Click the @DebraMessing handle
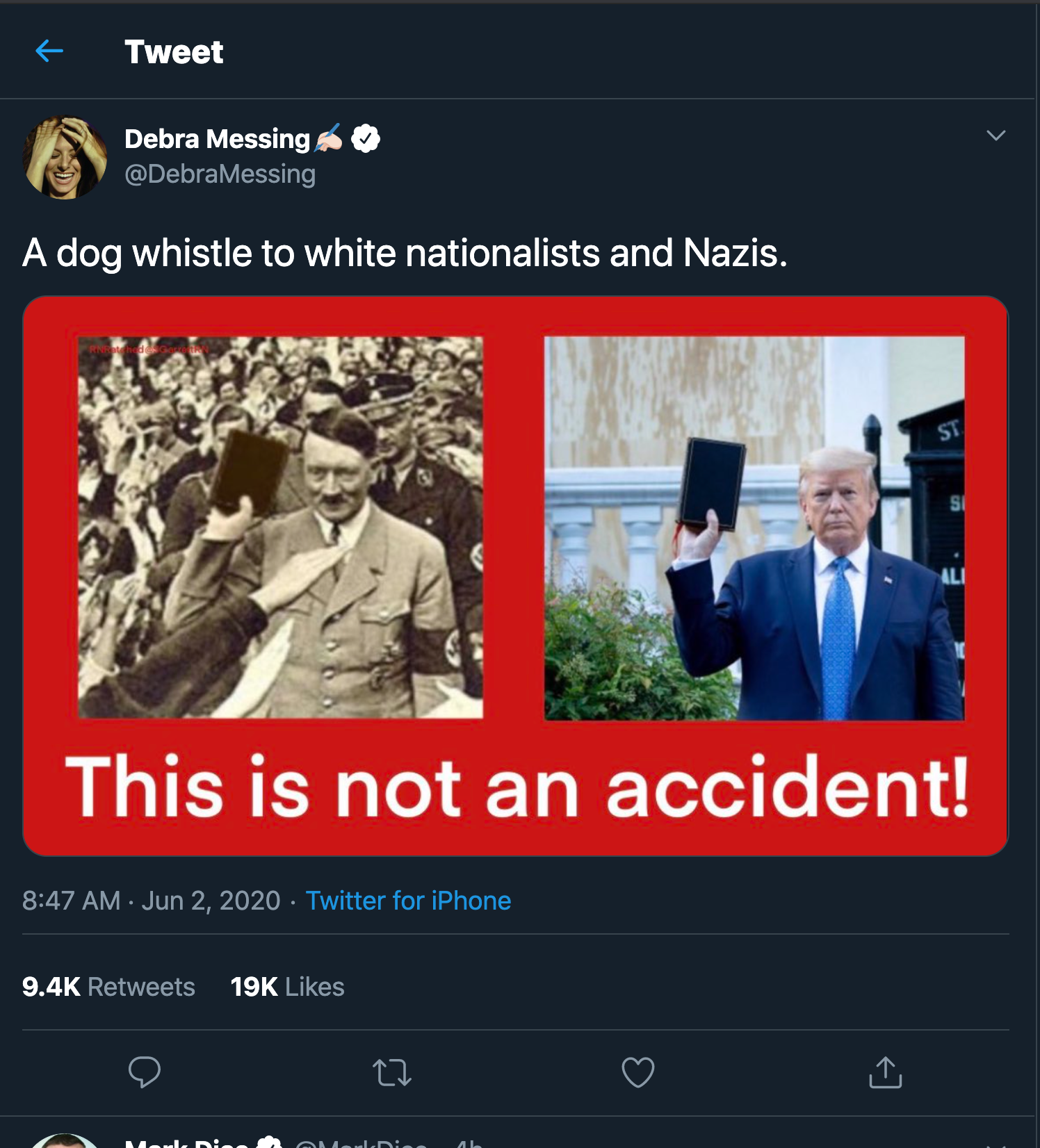Image resolution: width=1040 pixels, height=1148 pixels. coord(220,174)
